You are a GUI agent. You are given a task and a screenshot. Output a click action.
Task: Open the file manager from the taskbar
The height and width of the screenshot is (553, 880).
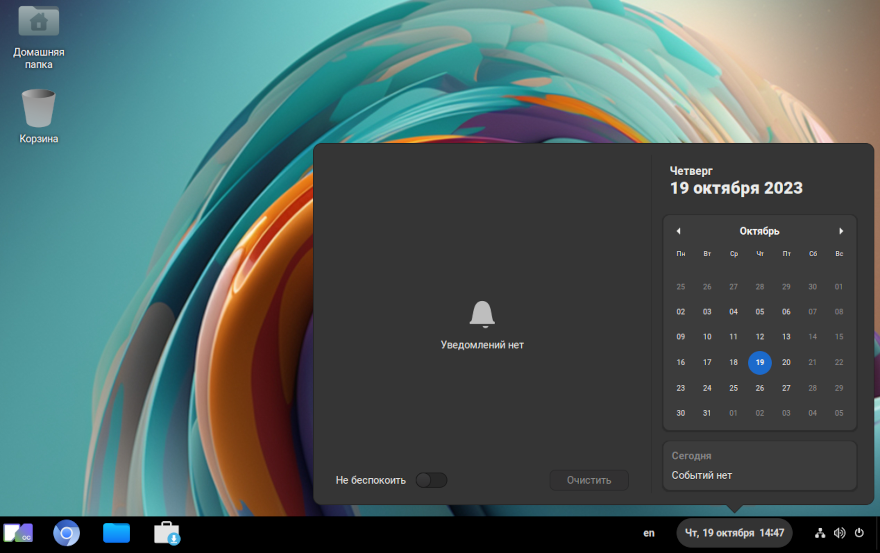pos(117,533)
